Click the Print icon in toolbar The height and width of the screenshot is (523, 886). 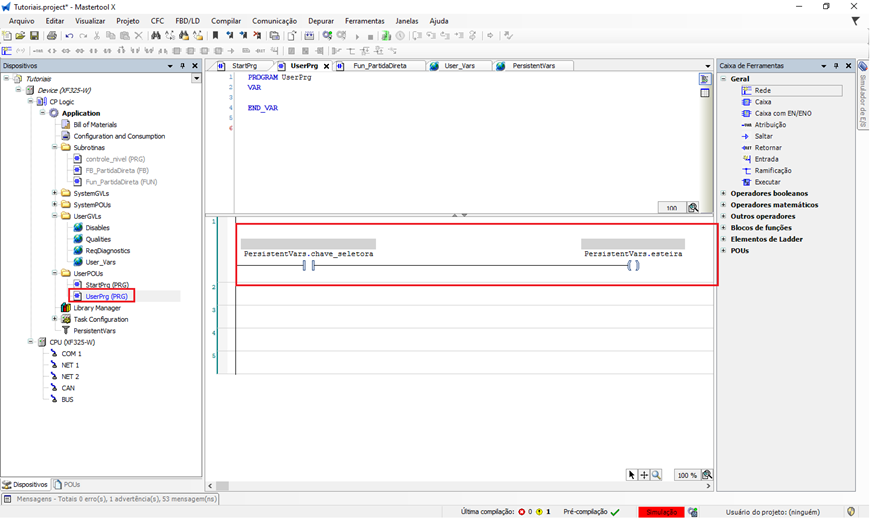pos(52,36)
